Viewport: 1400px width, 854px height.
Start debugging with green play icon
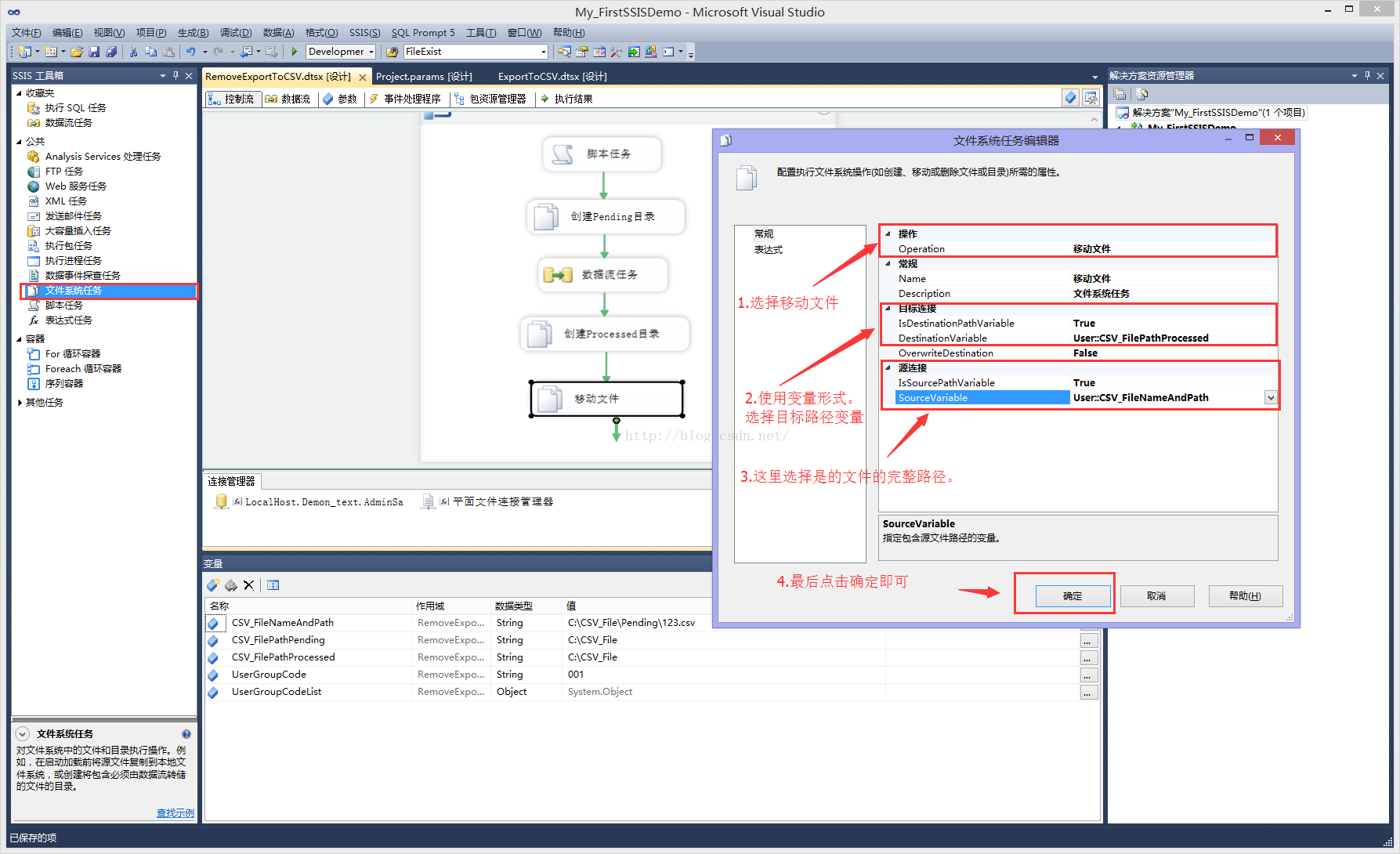pos(295,52)
